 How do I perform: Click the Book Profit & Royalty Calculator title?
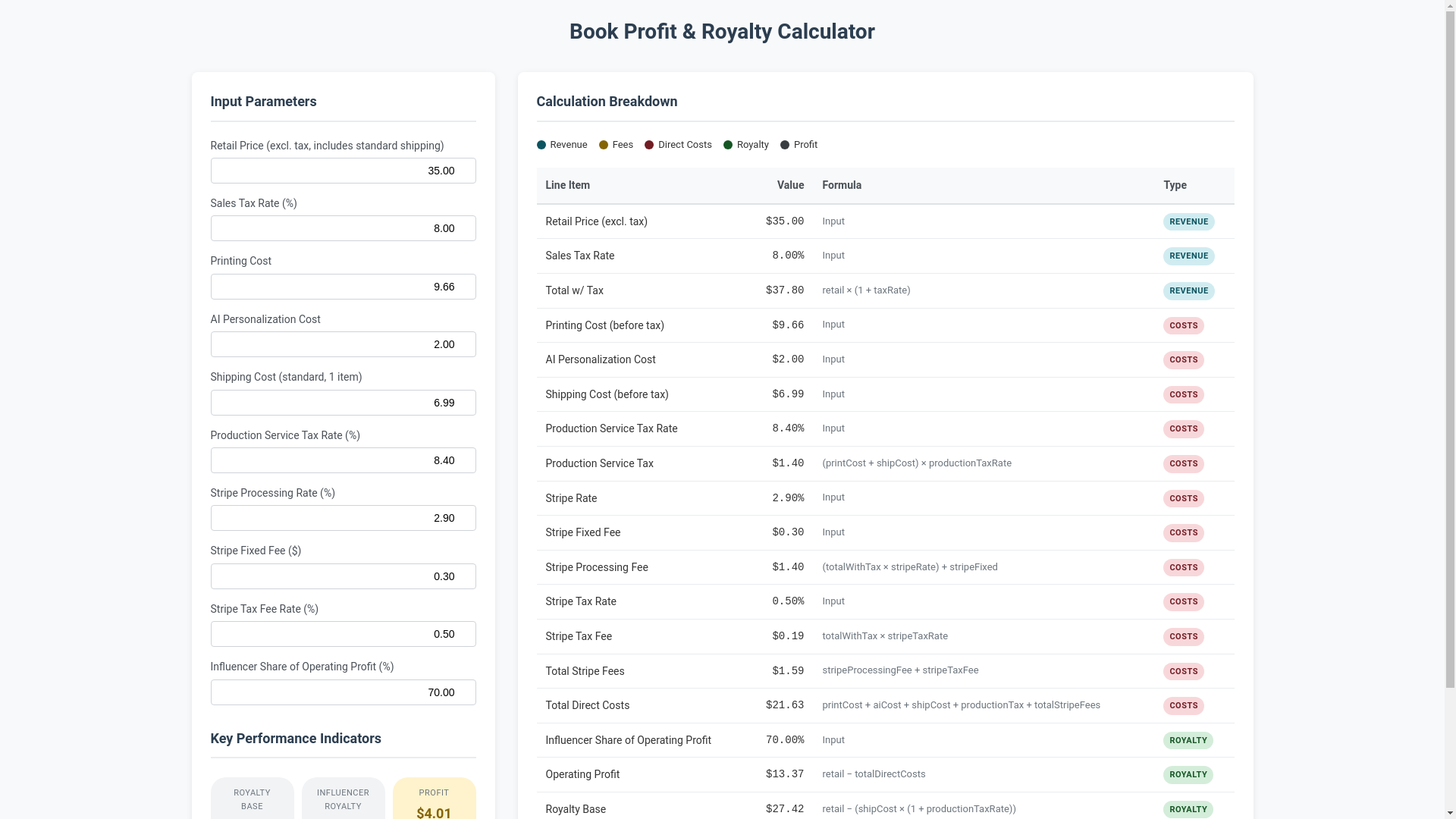722,32
